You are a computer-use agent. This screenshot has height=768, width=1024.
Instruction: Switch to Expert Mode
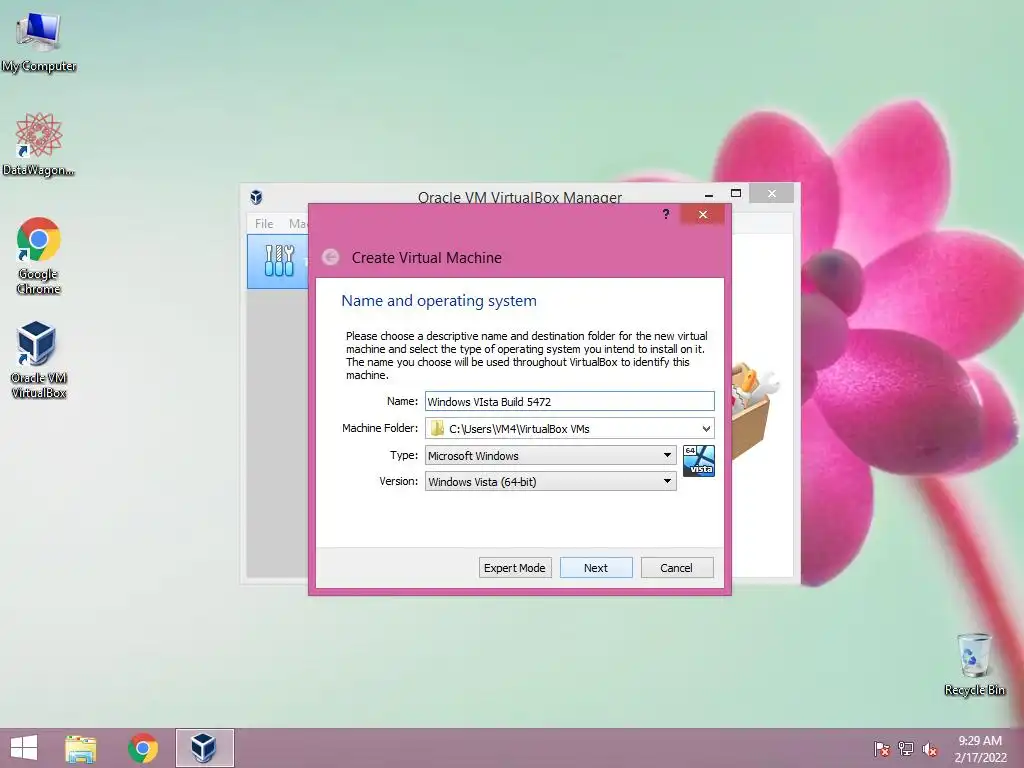click(x=515, y=568)
